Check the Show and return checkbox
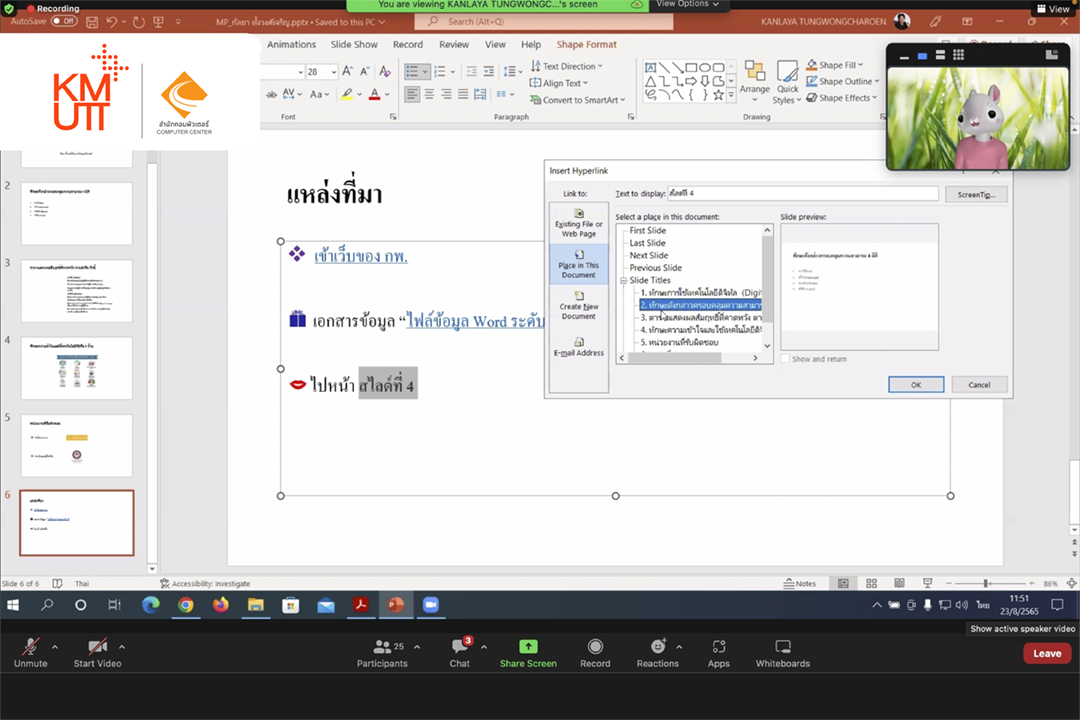Screen dimensions: 1080x720 coord(785,359)
